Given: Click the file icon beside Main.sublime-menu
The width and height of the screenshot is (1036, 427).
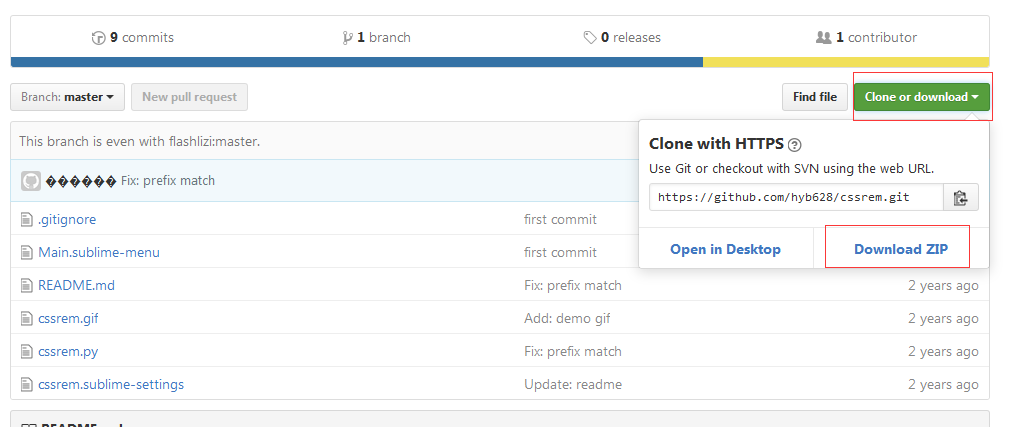Looking at the screenshot, I should tap(26, 252).
